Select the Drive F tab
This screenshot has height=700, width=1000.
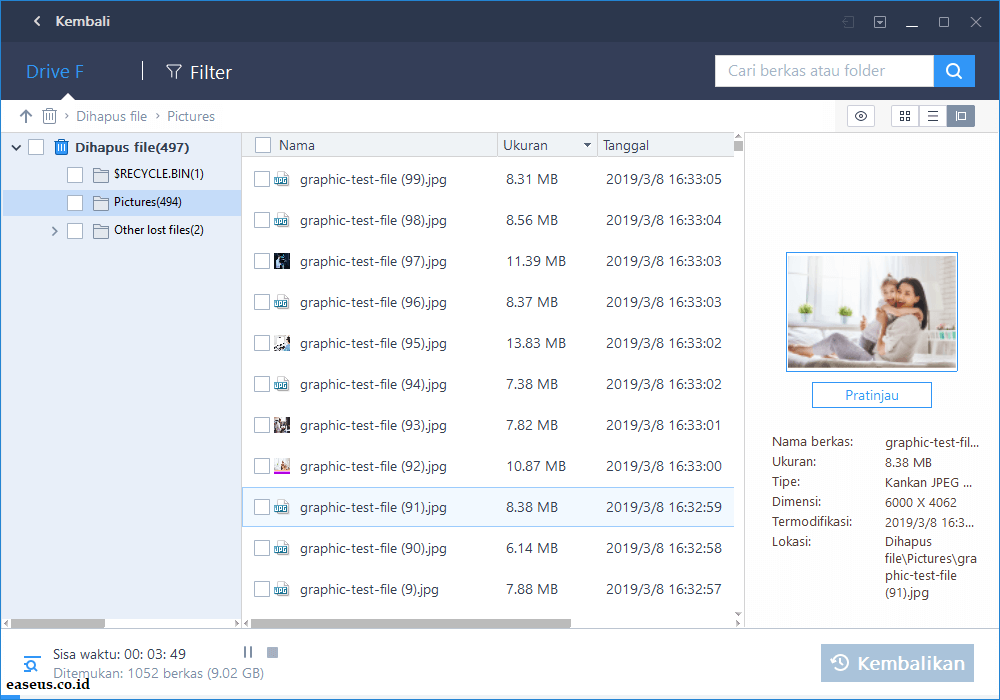point(54,72)
